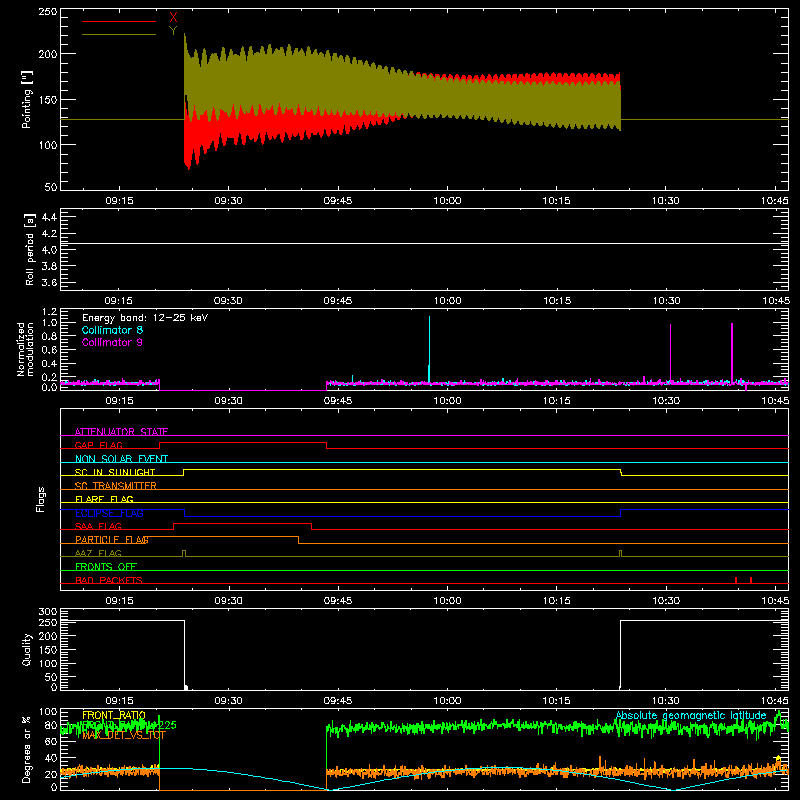This screenshot has width=800, height=800.
Task: Click the red X legend label
Action: coord(173,18)
